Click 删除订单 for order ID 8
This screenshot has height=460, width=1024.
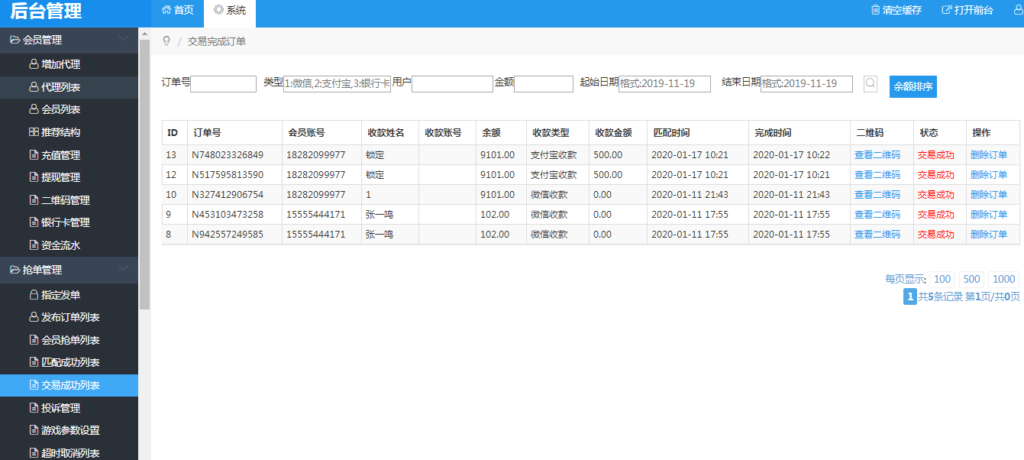tap(988, 234)
